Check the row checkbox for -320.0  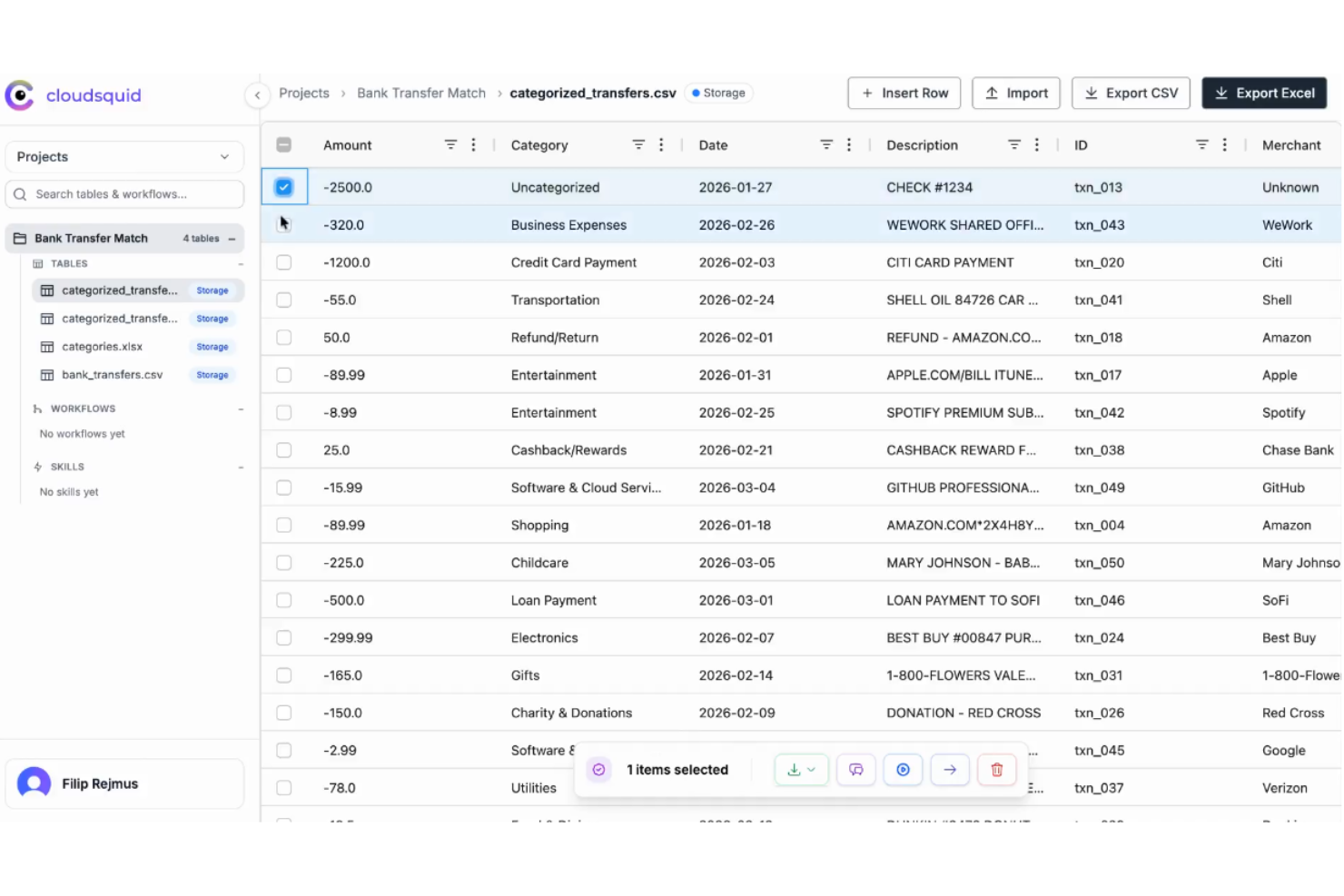pos(284,224)
